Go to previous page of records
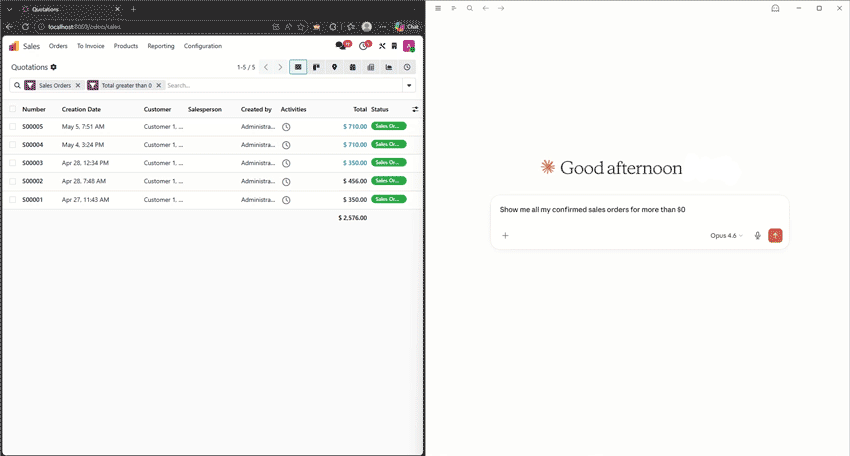This screenshot has height=456, width=850. pyautogui.click(x=266, y=67)
